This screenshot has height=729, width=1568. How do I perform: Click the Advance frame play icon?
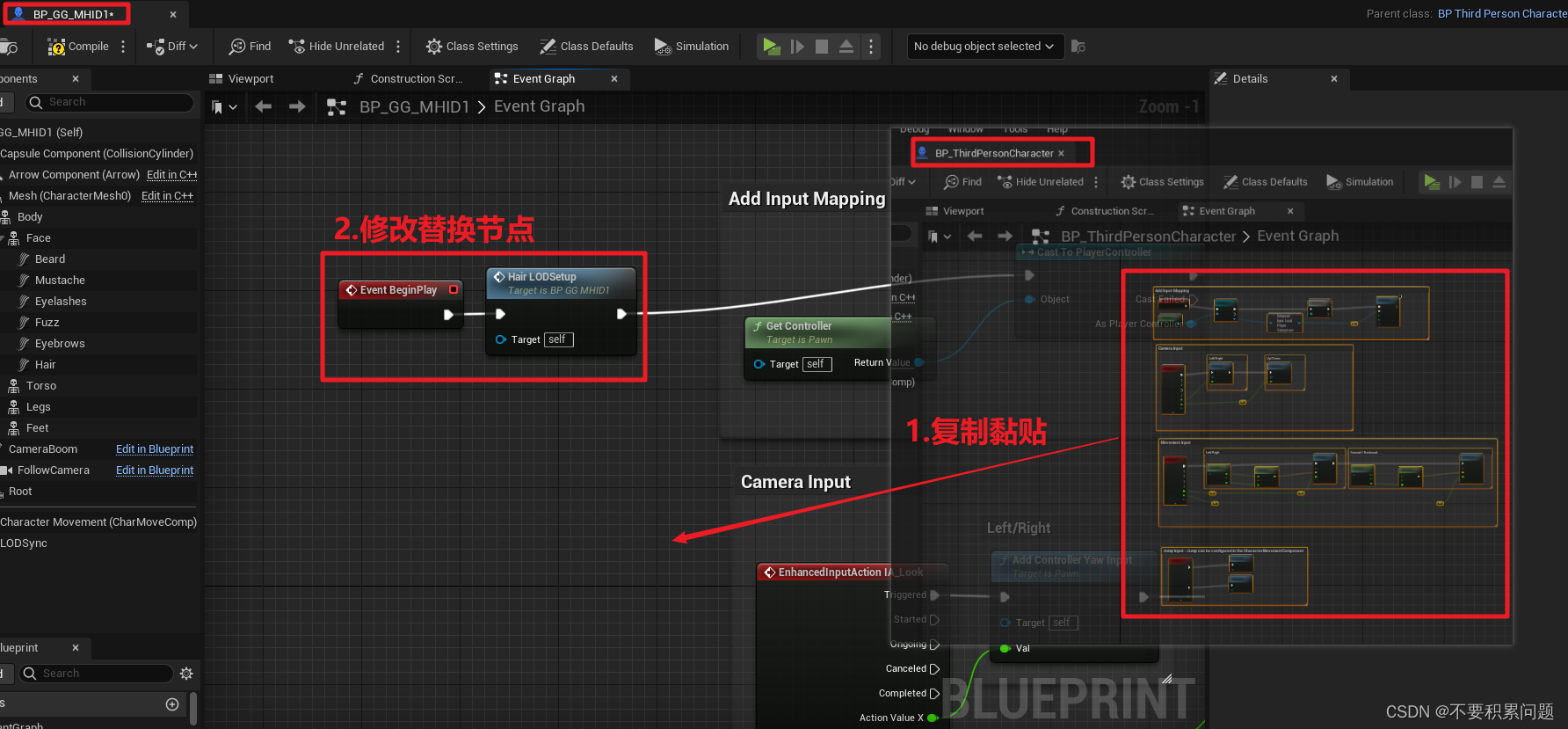[797, 47]
